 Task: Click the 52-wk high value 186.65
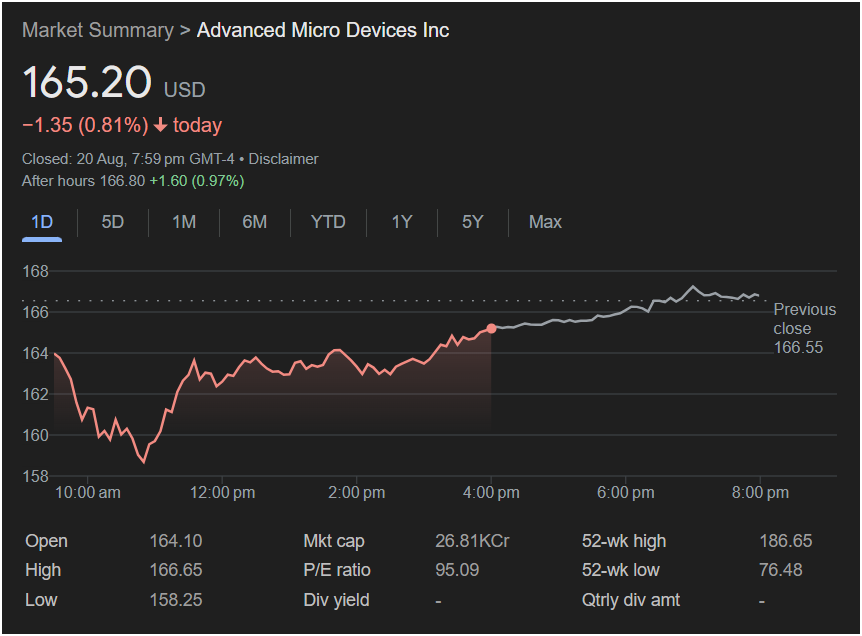coord(786,541)
